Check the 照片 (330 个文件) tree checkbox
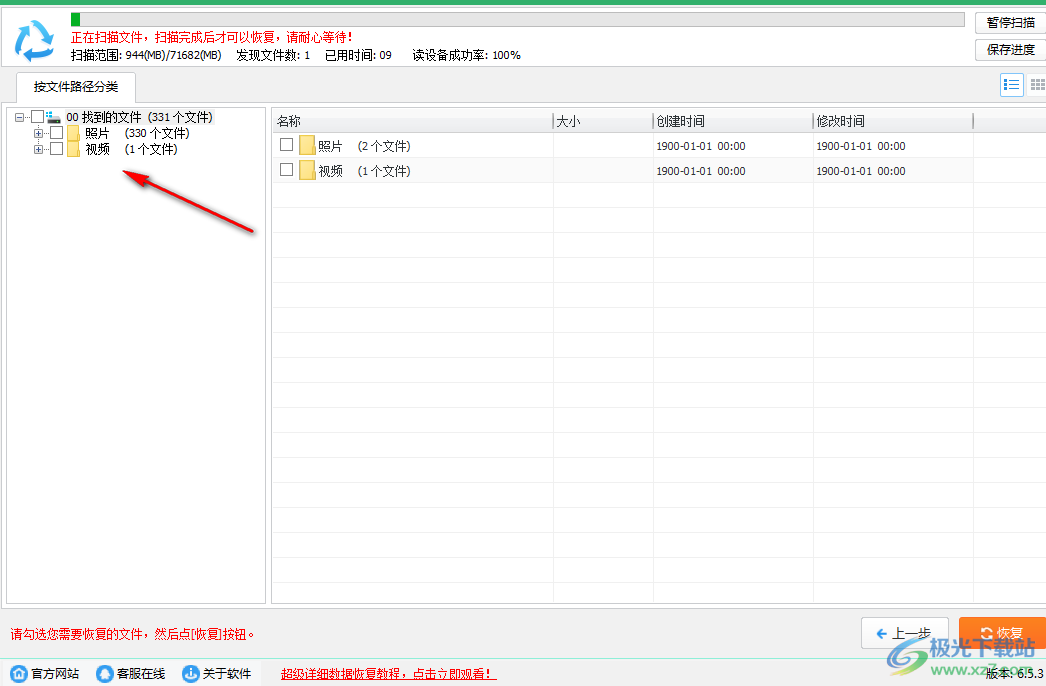This screenshot has height=686, width=1046. [57, 133]
